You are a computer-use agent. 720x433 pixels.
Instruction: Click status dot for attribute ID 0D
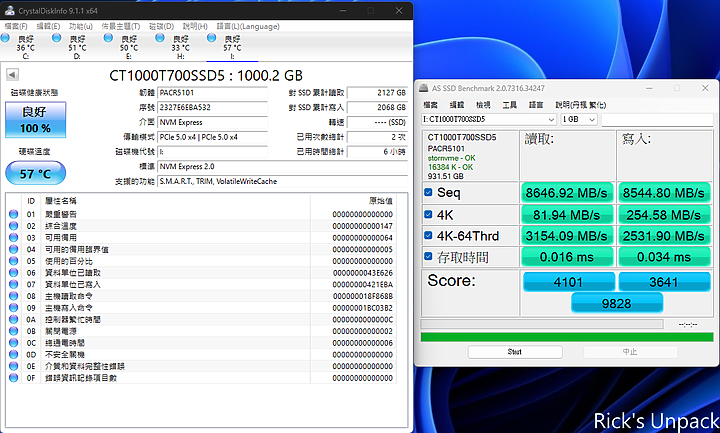13,354
